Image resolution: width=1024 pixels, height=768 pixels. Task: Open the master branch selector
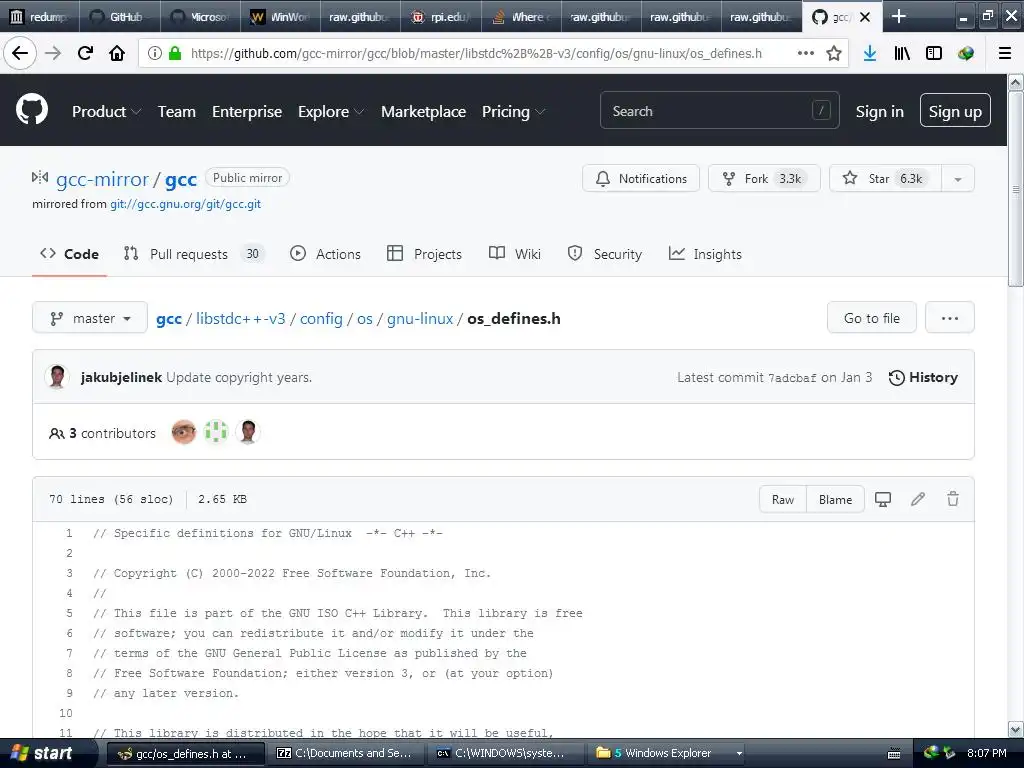pos(89,318)
